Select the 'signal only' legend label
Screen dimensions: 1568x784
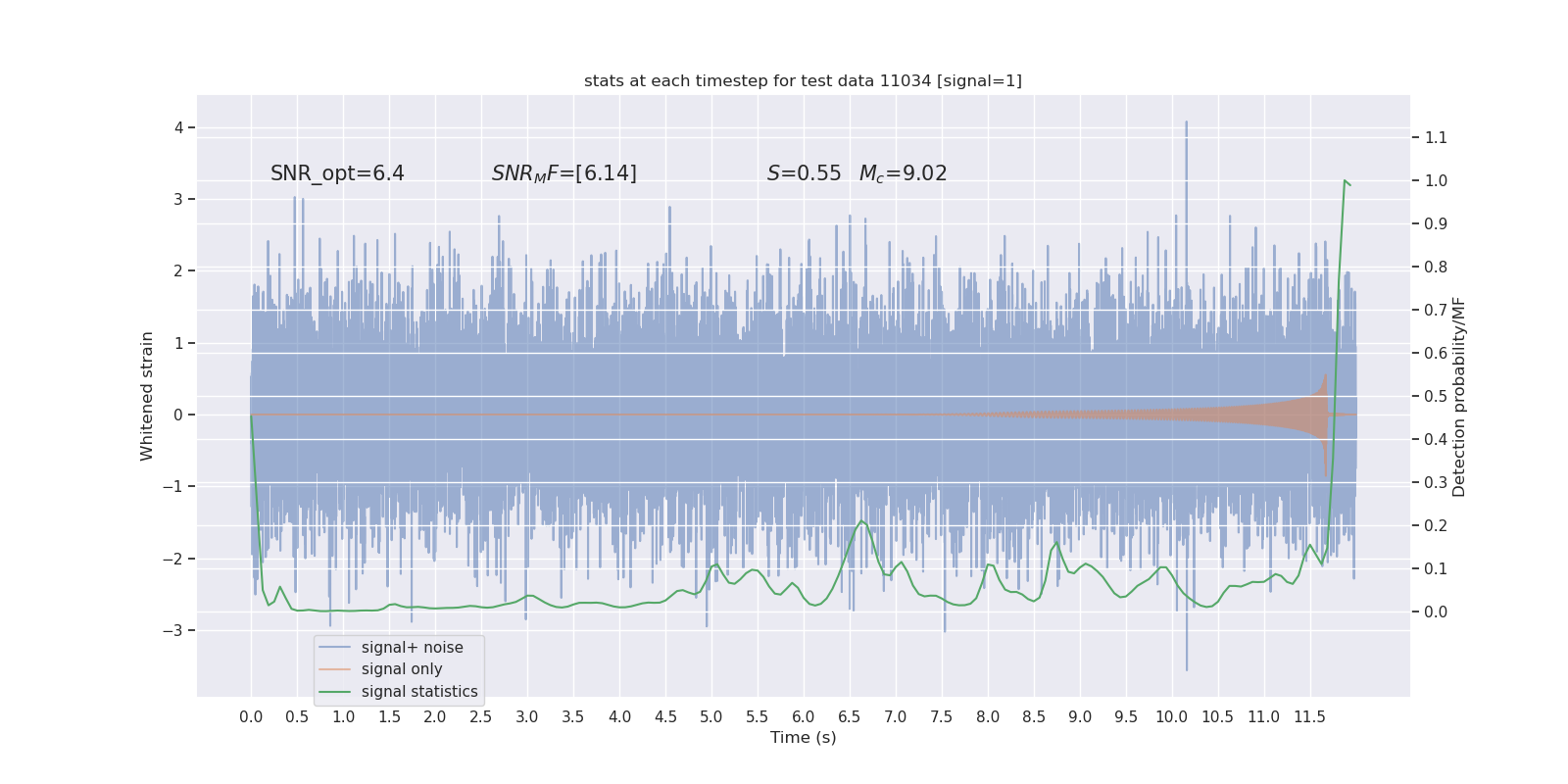tap(402, 669)
